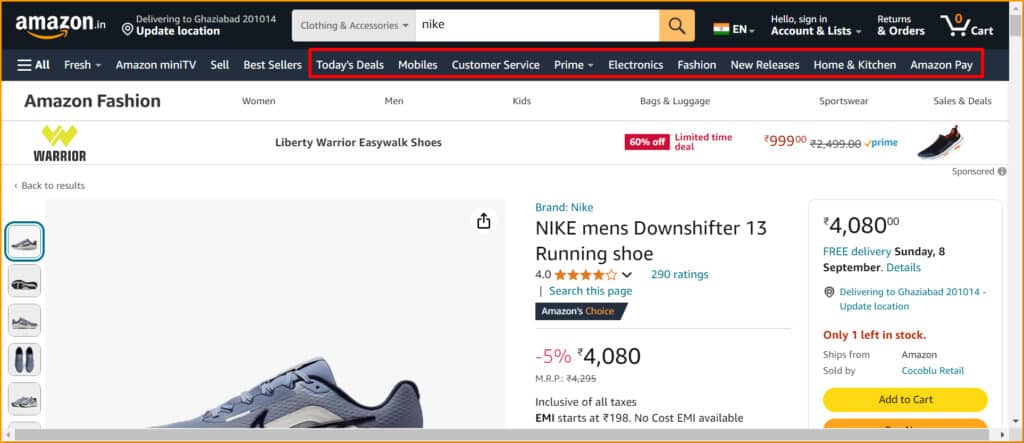
Task: Select the shoe sole thumbnail
Action: 25,281
